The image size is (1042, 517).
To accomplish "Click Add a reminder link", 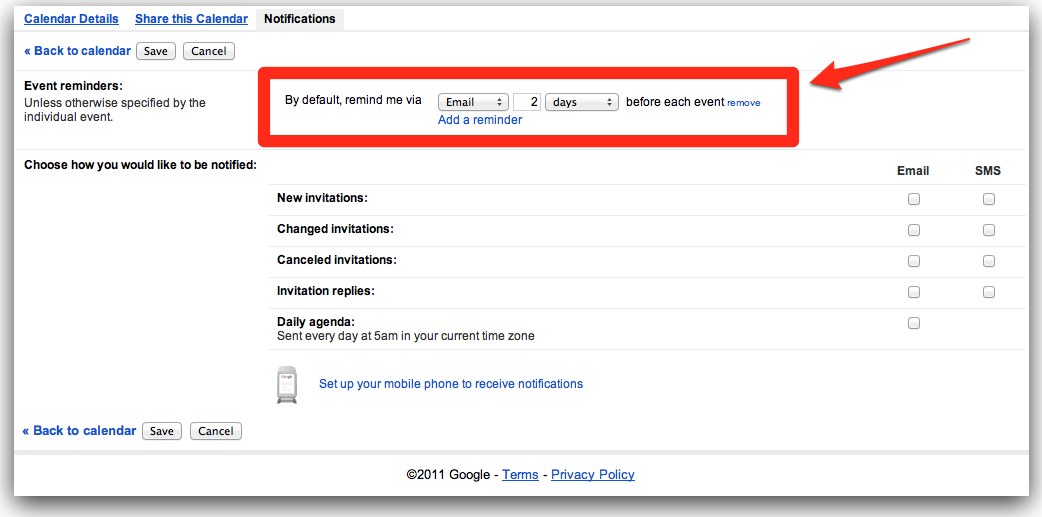I will [480, 120].
